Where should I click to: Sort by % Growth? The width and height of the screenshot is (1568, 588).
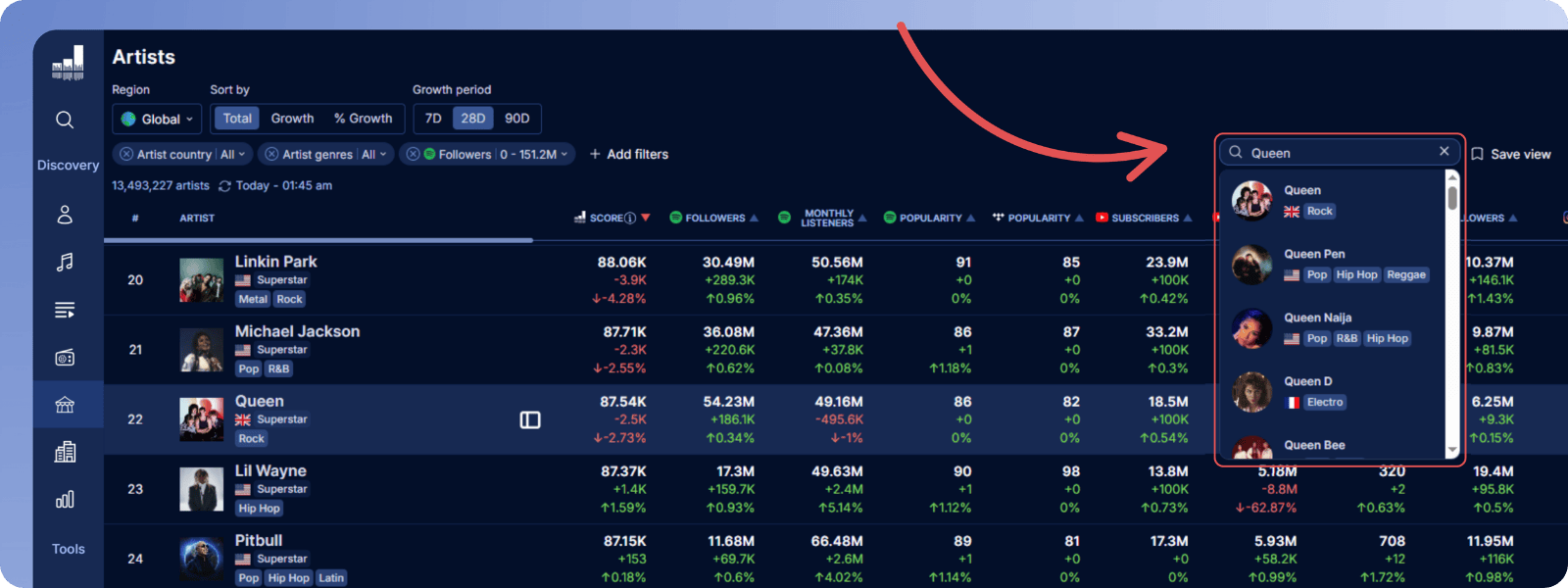point(363,119)
